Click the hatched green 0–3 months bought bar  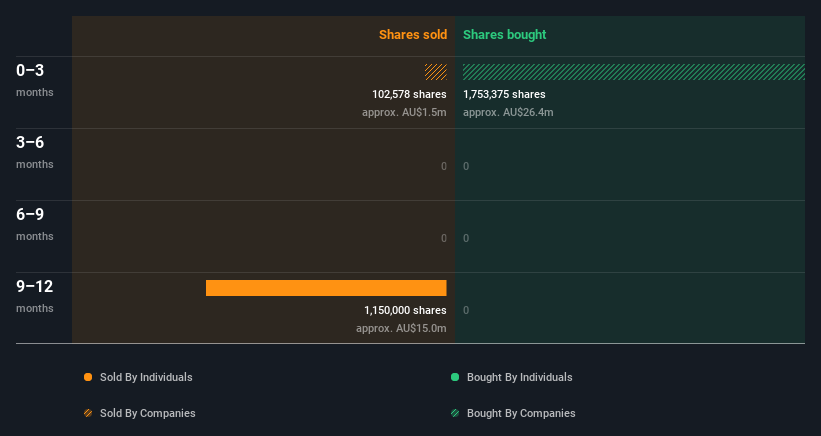634,72
